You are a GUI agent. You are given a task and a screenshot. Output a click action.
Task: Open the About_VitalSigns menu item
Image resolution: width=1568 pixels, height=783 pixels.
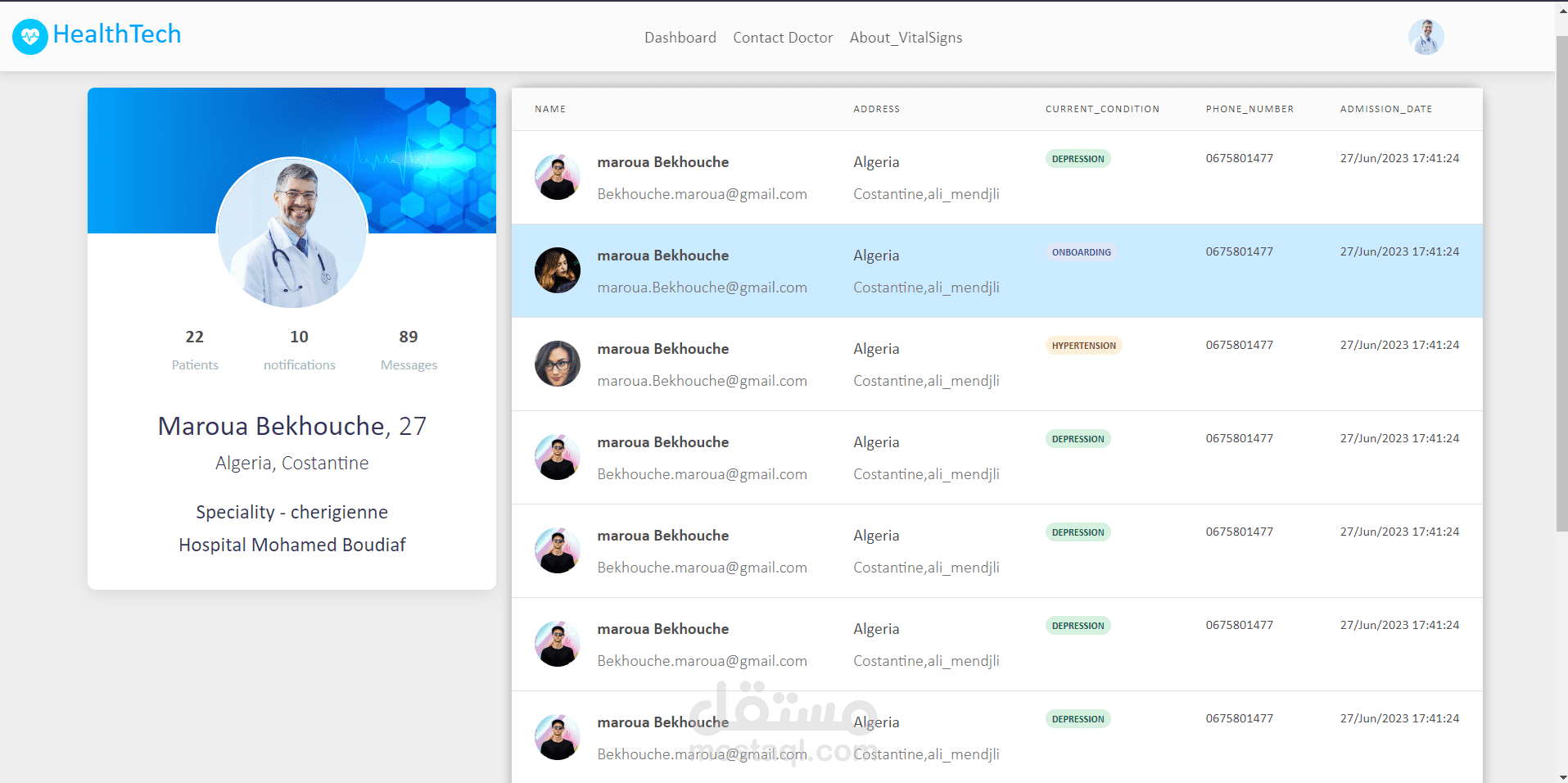906,37
